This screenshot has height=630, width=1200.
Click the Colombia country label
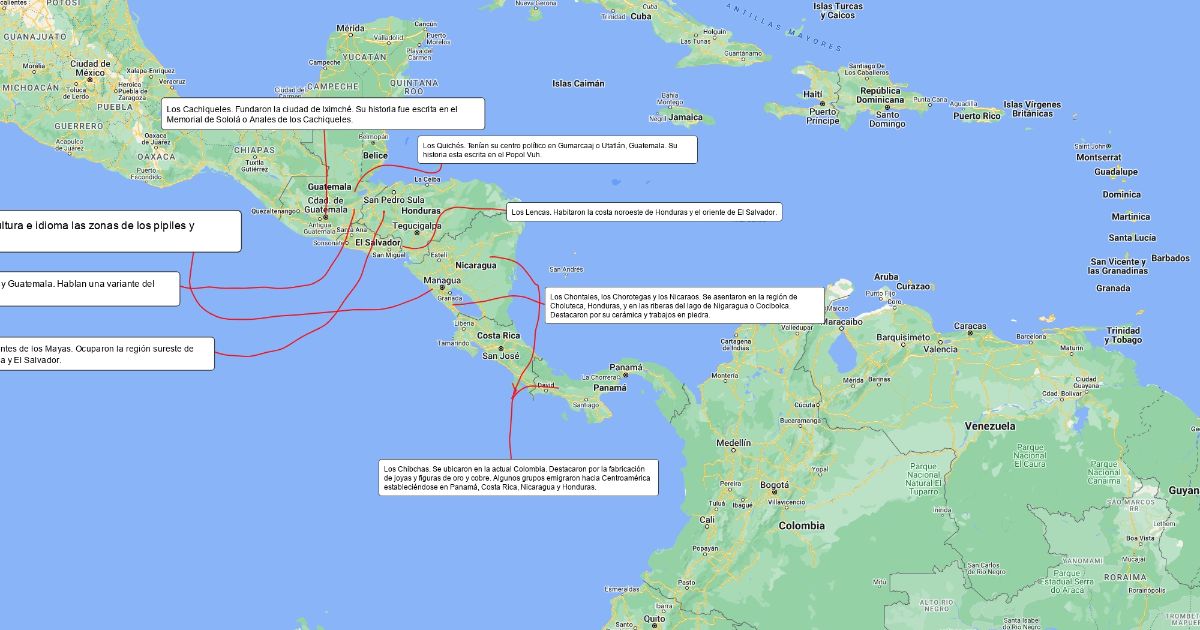click(x=801, y=526)
